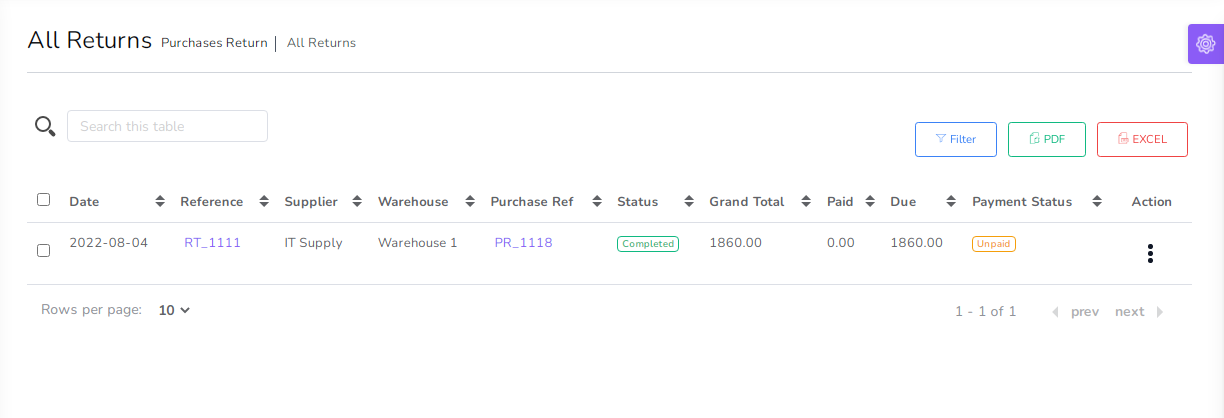Open return reference RT_1111 link
Screen dimensions: 1224x418
pos(212,243)
